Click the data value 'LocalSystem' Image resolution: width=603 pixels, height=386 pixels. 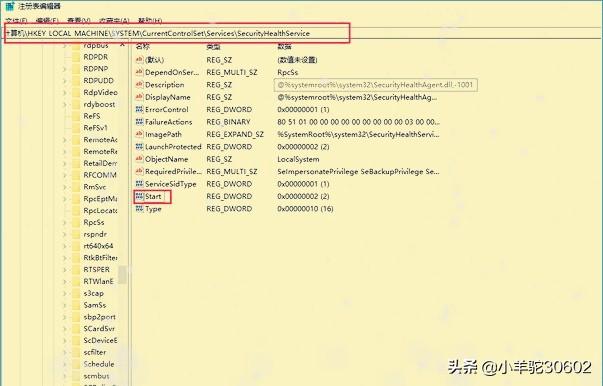pyautogui.click(x=298, y=159)
